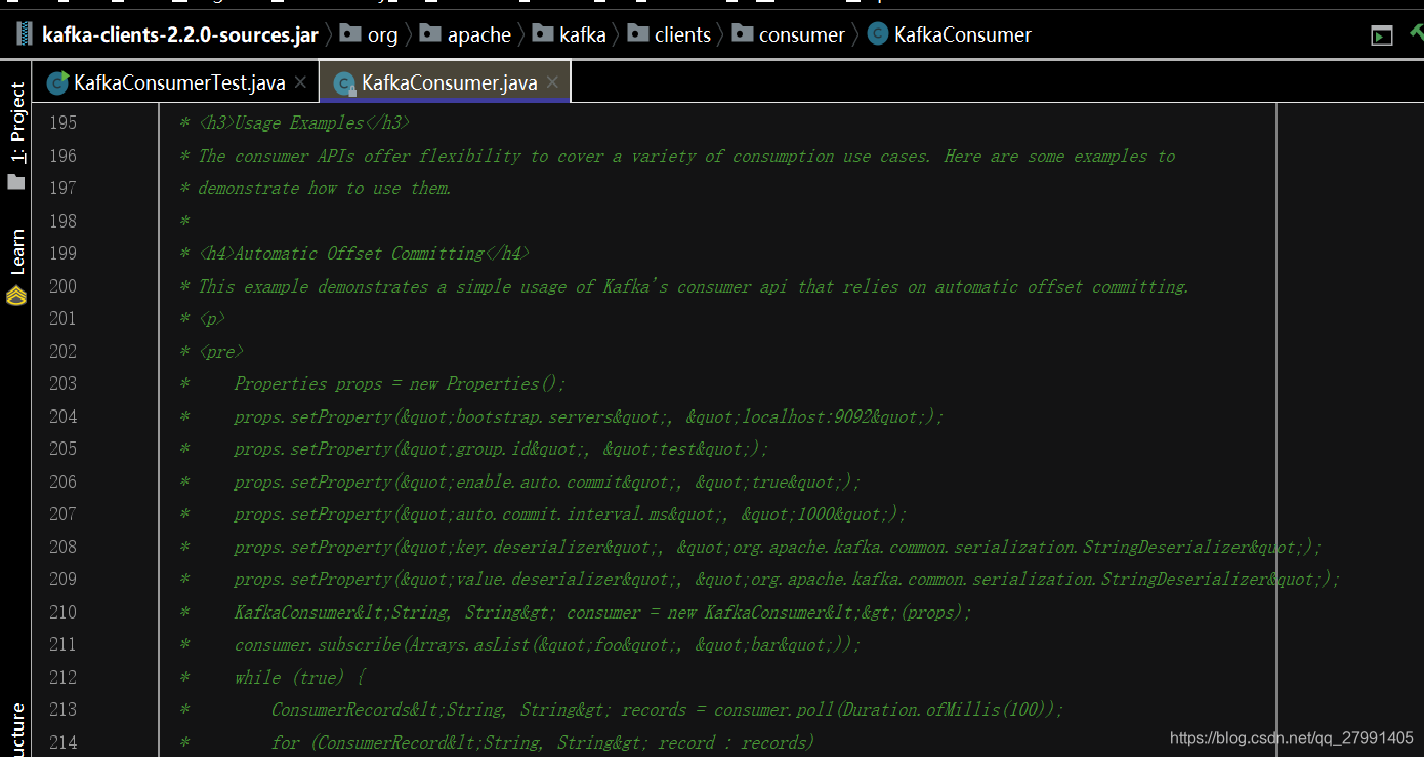Click the run preview icon in the toolbar
The image size is (1424, 757).
[x=1382, y=35]
